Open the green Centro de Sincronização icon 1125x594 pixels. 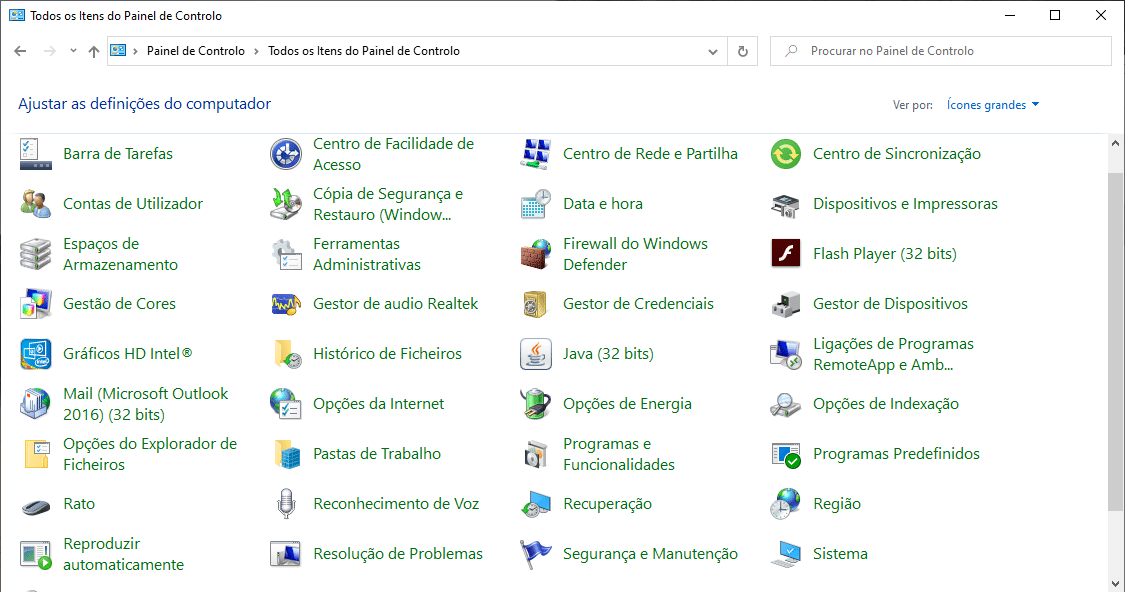pos(786,154)
